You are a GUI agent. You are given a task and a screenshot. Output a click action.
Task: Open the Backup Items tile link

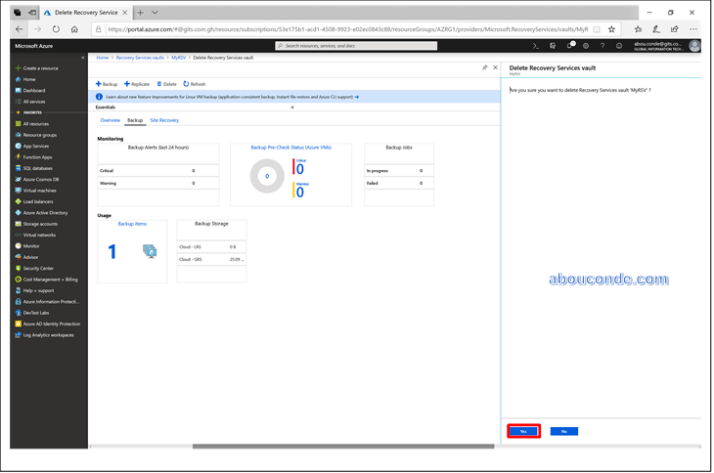tap(132, 224)
